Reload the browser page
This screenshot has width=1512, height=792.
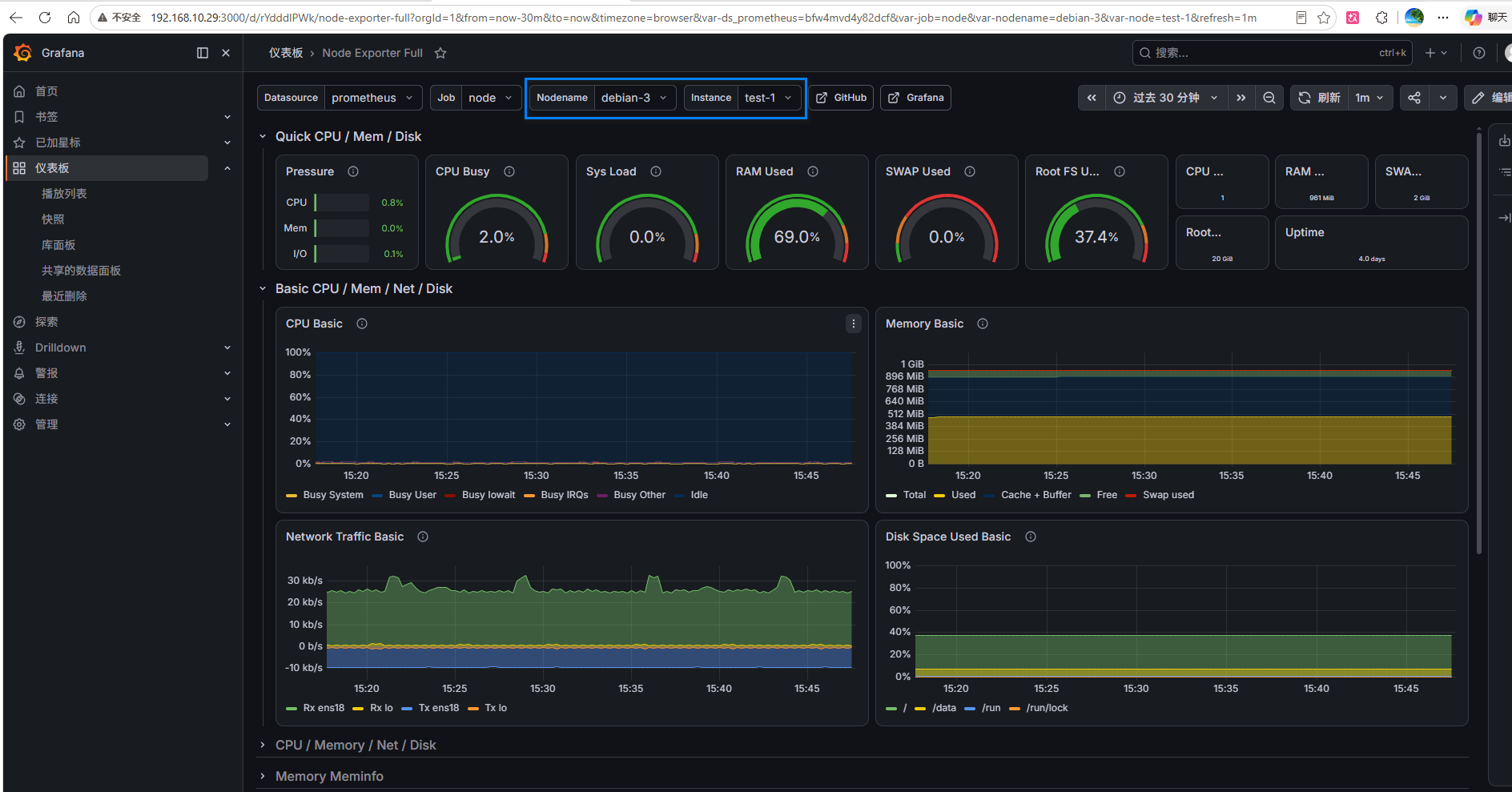tap(45, 18)
